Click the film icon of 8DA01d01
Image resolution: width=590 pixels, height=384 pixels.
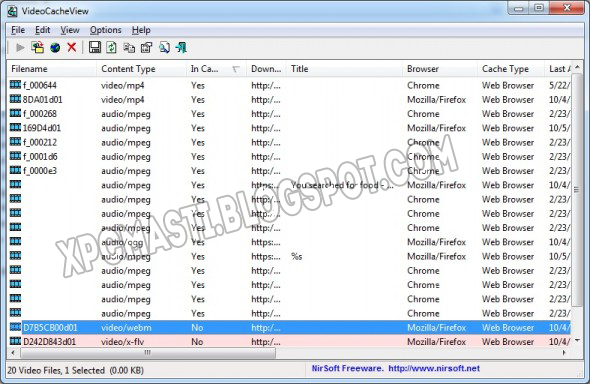15,99
